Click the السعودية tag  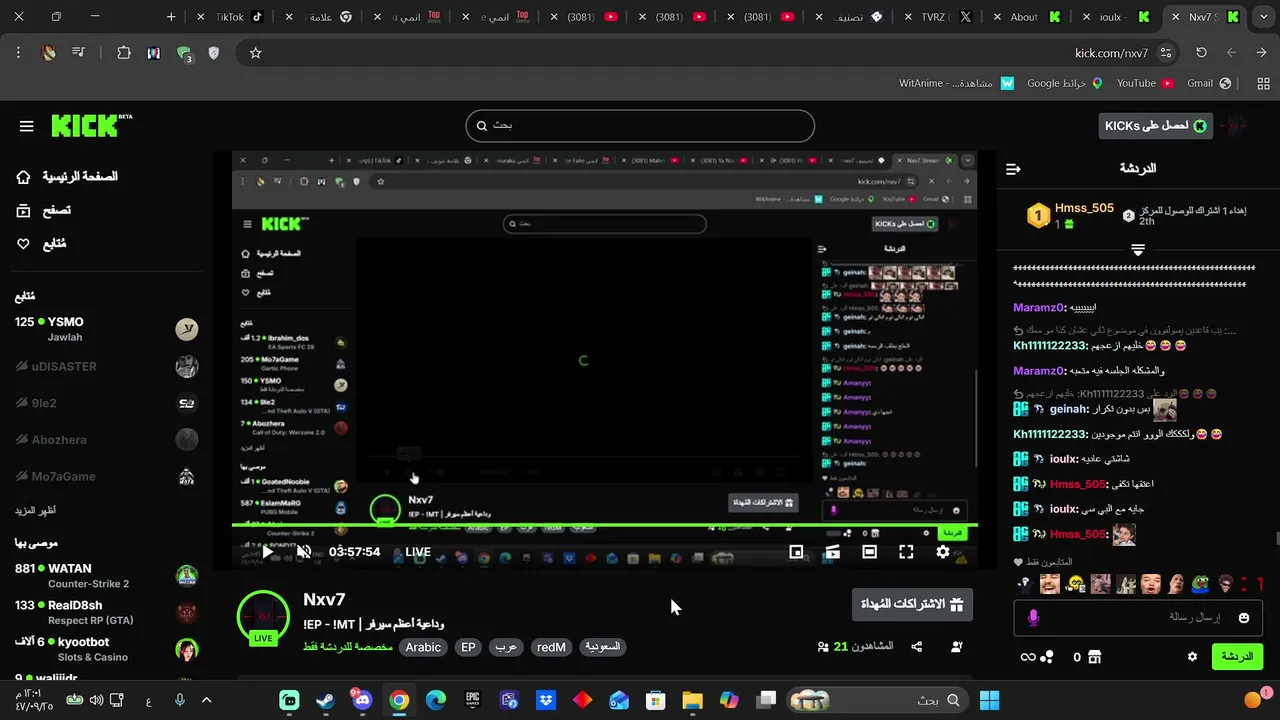click(602, 647)
